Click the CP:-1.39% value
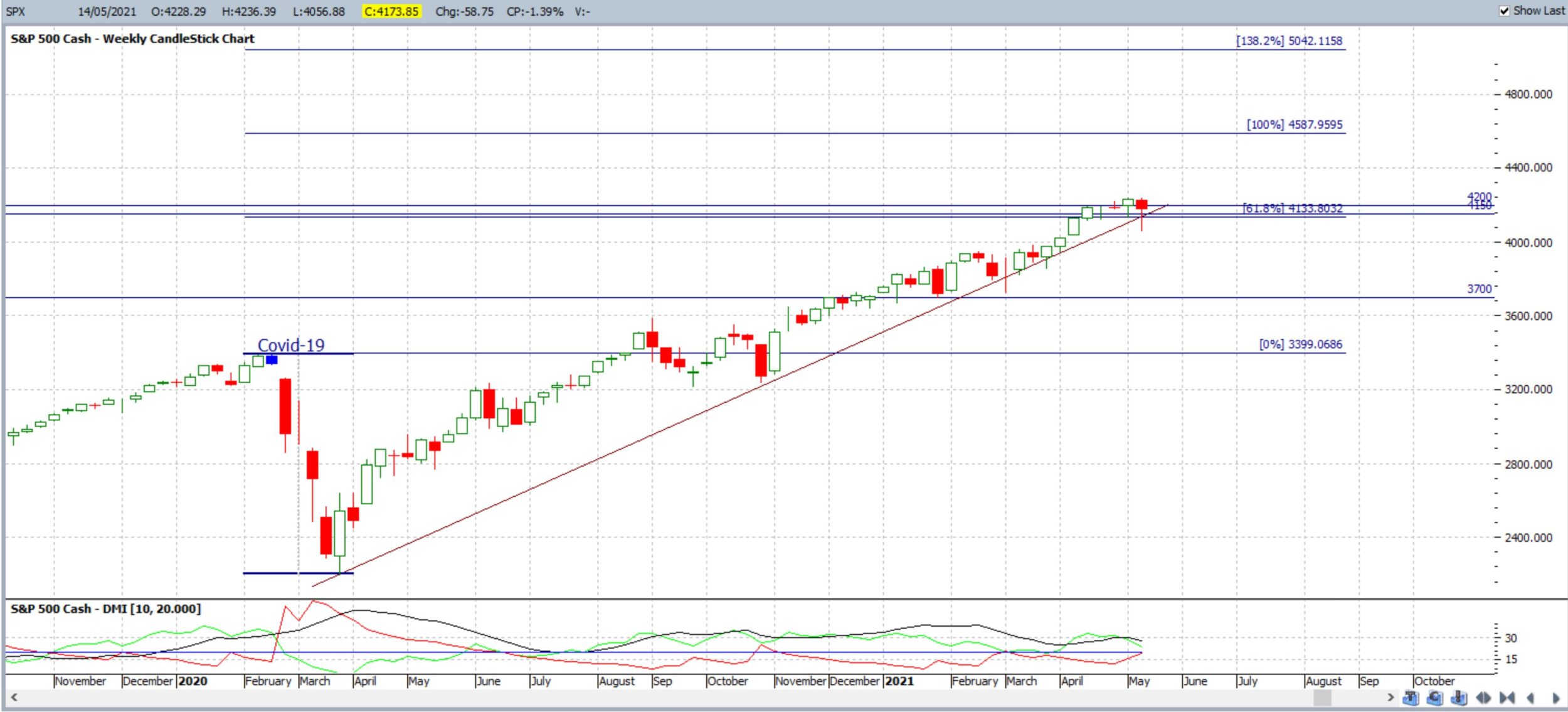The height and width of the screenshot is (712, 1568). (535, 11)
